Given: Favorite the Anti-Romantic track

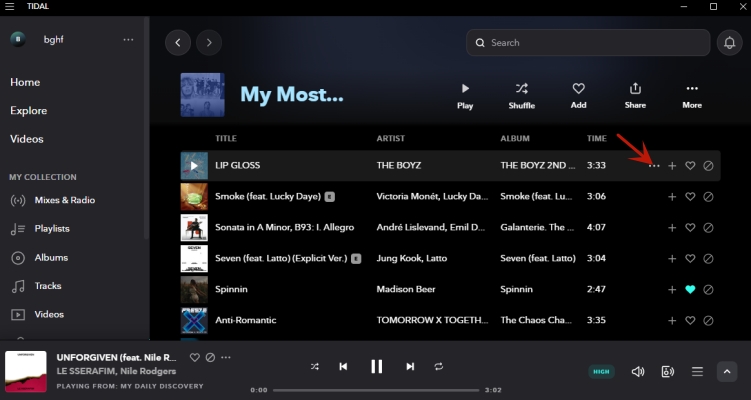Looking at the screenshot, I should tap(690, 320).
